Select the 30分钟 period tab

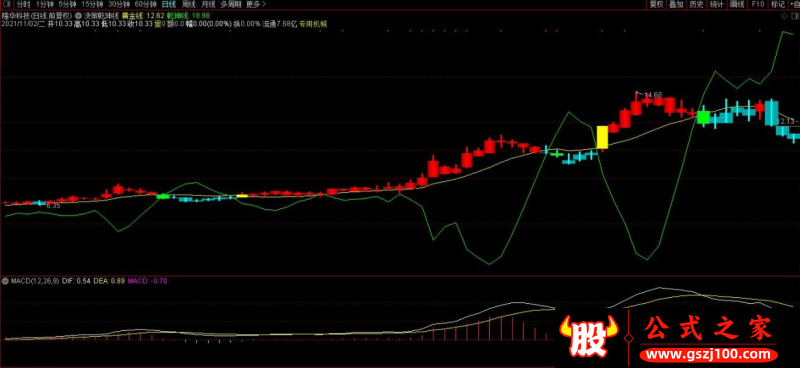(118, 4)
